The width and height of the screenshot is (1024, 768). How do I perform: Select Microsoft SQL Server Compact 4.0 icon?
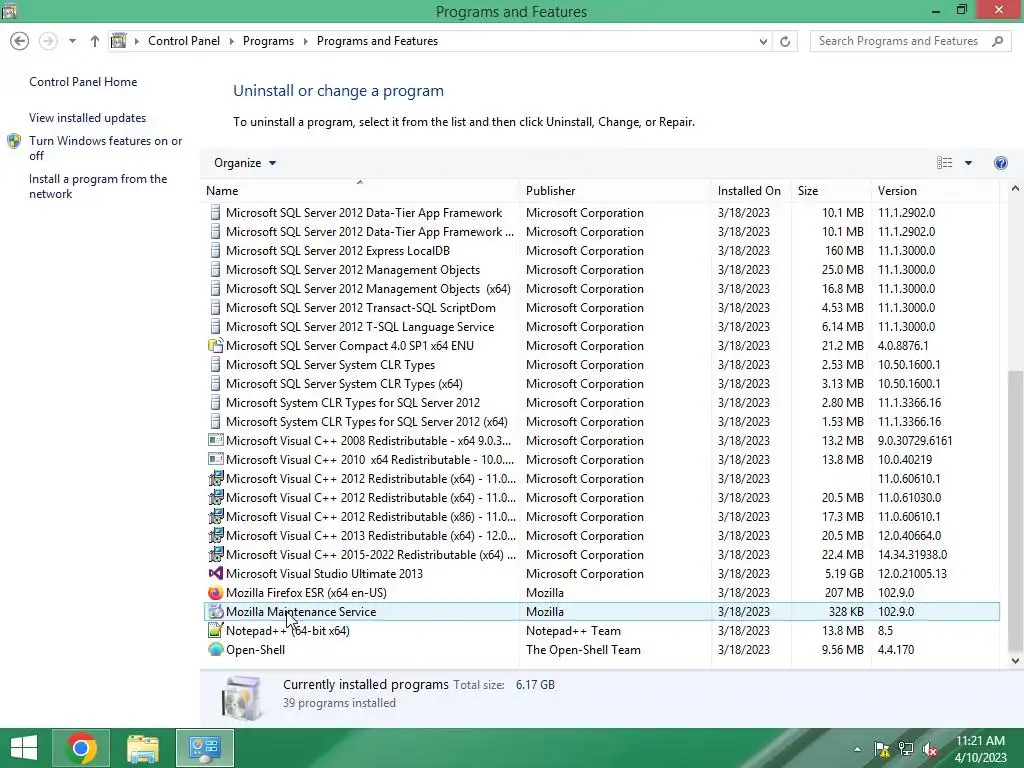click(x=216, y=345)
